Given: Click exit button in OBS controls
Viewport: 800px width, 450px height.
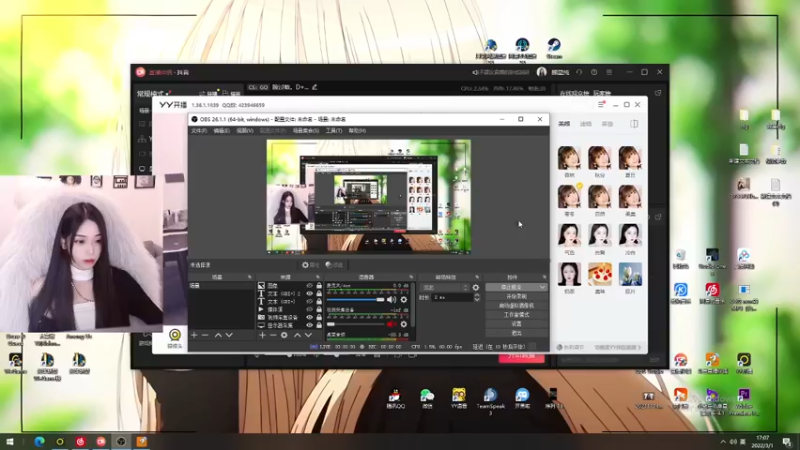Looking at the screenshot, I should 516,333.
